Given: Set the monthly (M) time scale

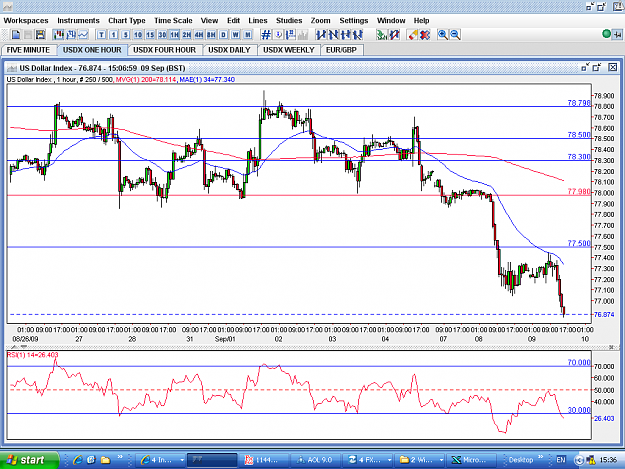Looking at the screenshot, I should [x=248, y=35].
